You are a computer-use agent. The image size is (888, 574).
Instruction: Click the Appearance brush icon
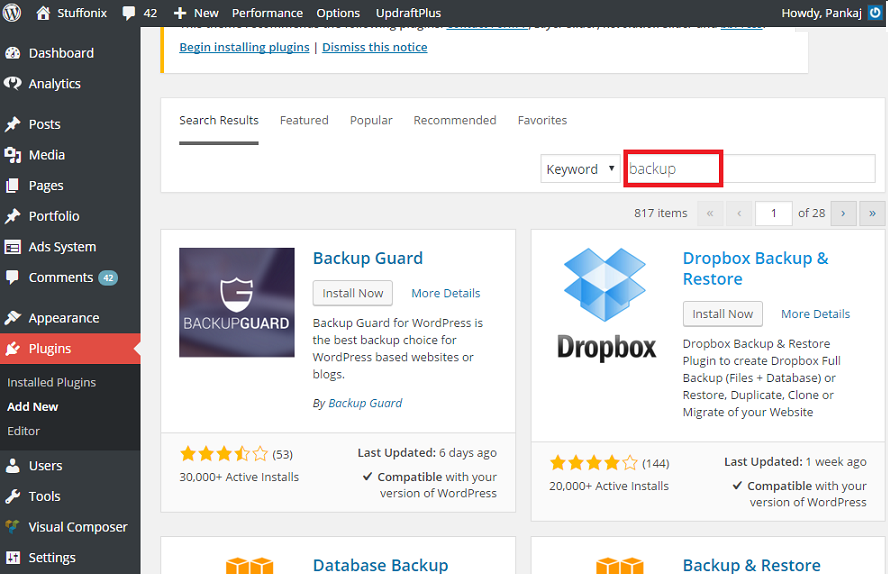[12, 318]
